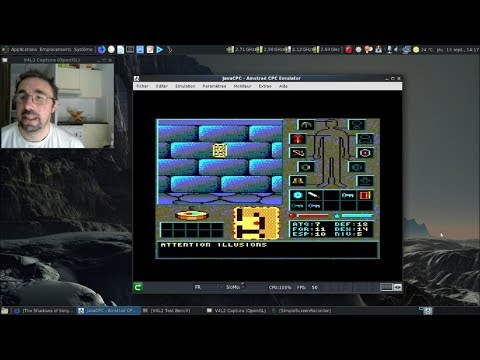Select the helmet equipment slot
The height and width of the screenshot is (360, 480).
tap(306, 125)
